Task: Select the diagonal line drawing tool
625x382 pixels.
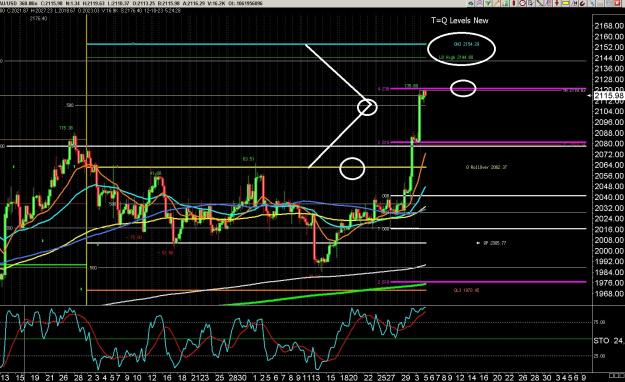Action: [x=539, y=3]
